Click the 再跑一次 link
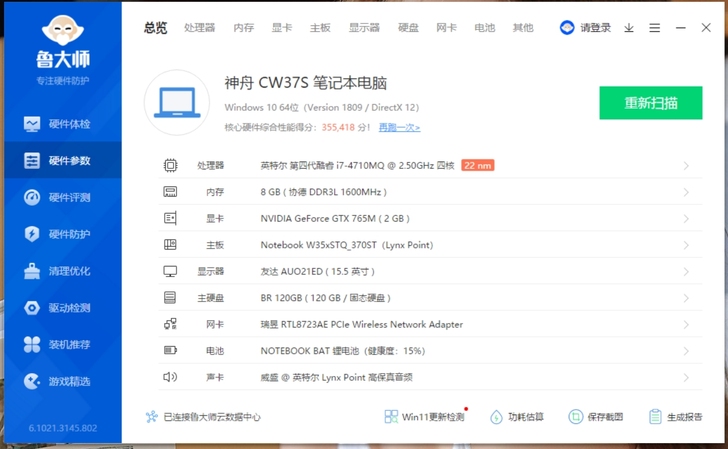This screenshot has height=449, width=728. (399, 127)
